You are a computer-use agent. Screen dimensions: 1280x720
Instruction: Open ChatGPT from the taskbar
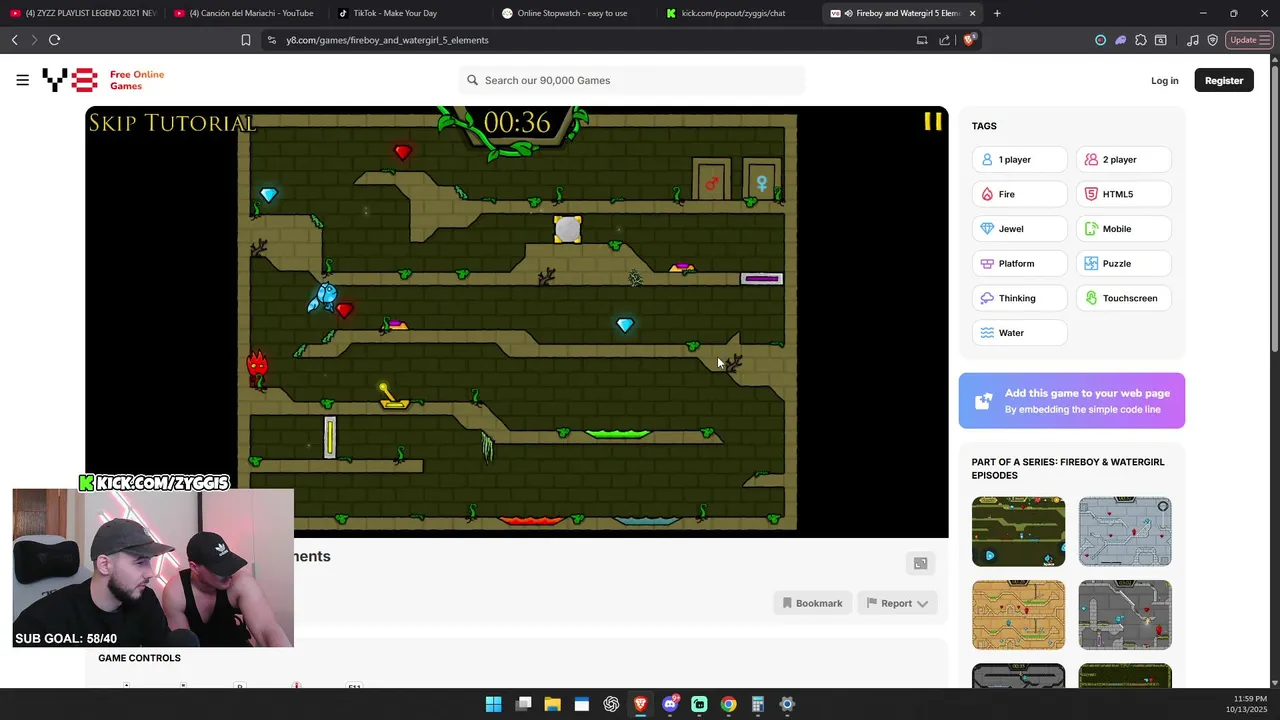click(611, 704)
